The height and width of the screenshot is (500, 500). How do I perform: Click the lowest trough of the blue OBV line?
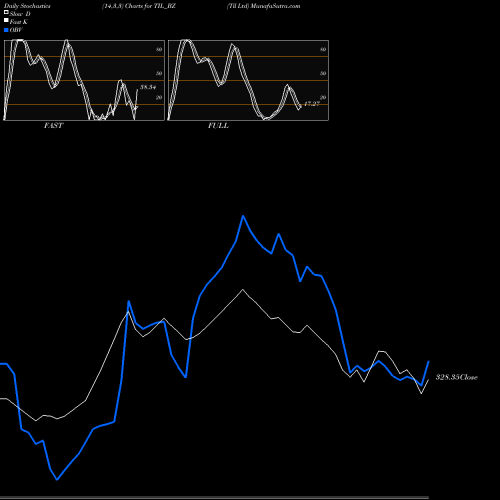(x=57, y=479)
